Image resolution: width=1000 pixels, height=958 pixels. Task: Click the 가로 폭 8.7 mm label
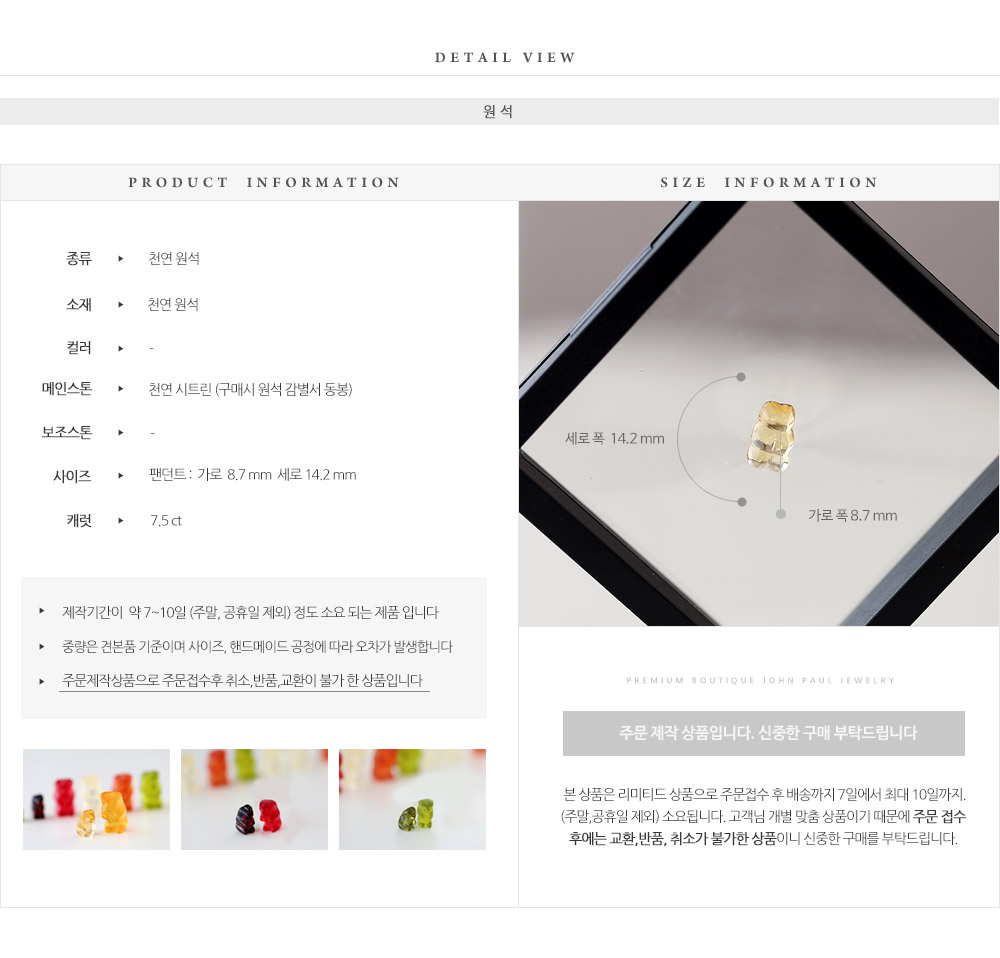point(853,515)
